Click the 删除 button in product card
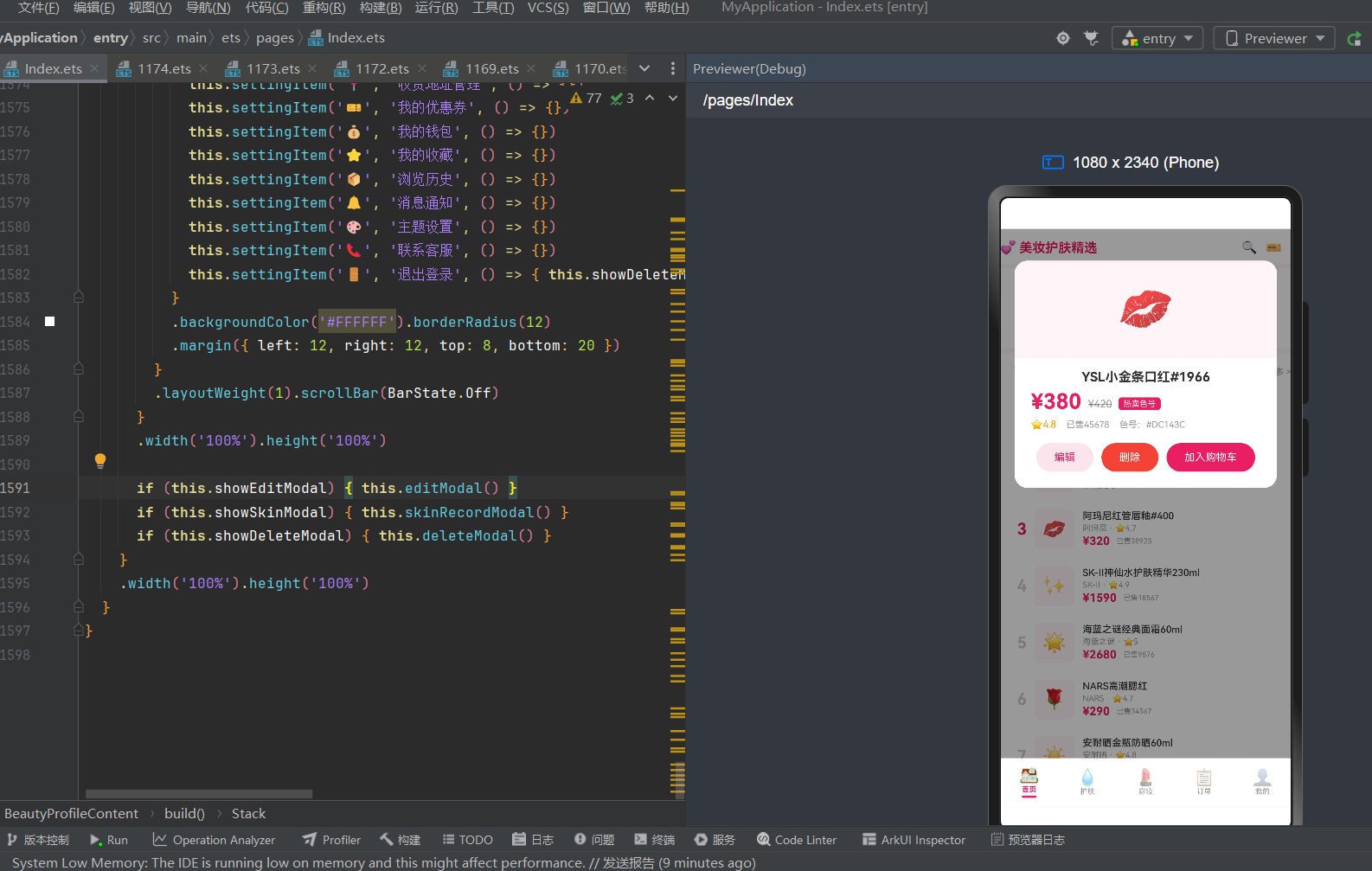1372x871 pixels. [x=1130, y=458]
